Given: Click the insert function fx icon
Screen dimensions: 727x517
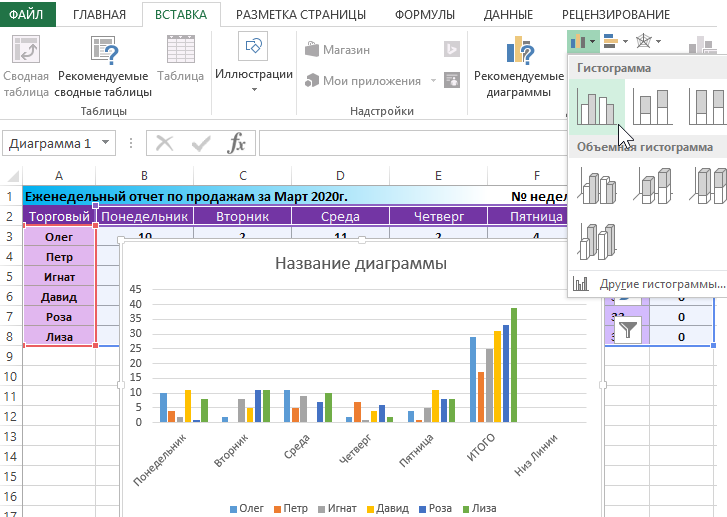Looking at the screenshot, I should pyautogui.click(x=236, y=143).
